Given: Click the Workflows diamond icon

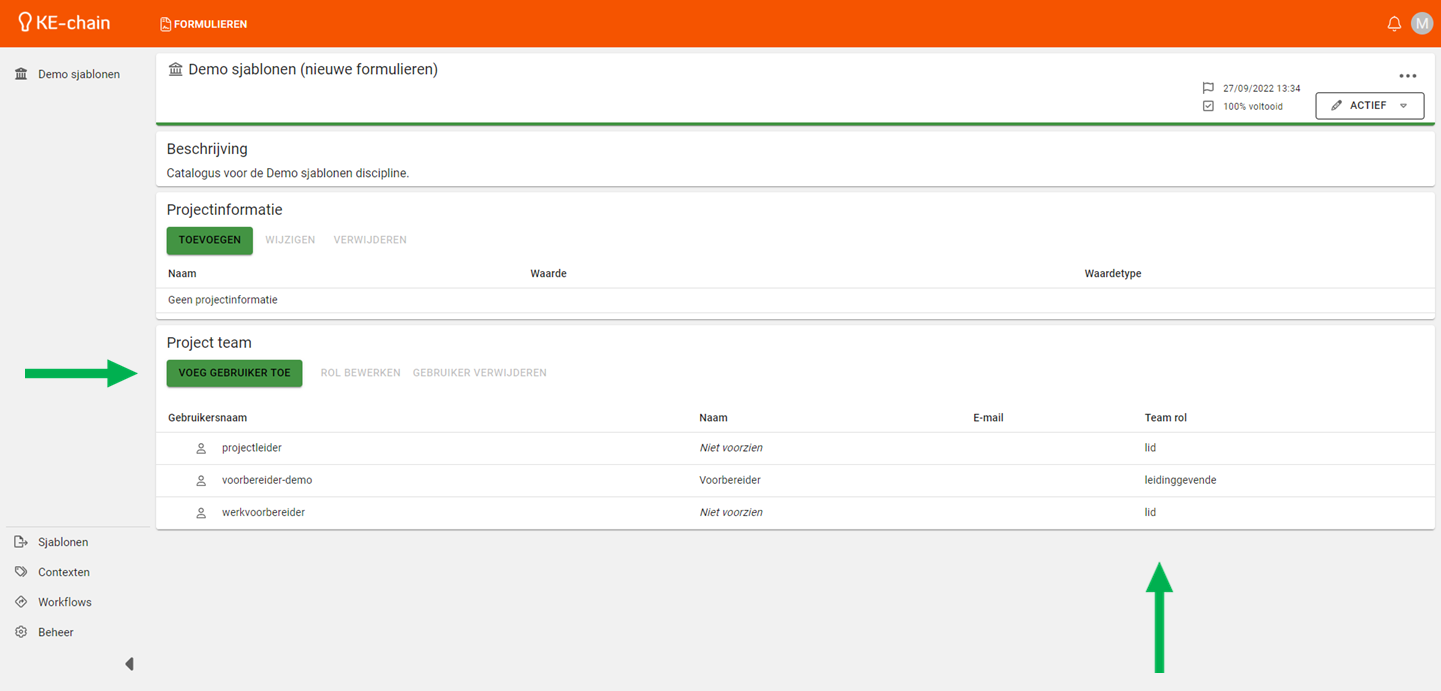Looking at the screenshot, I should coord(21,602).
